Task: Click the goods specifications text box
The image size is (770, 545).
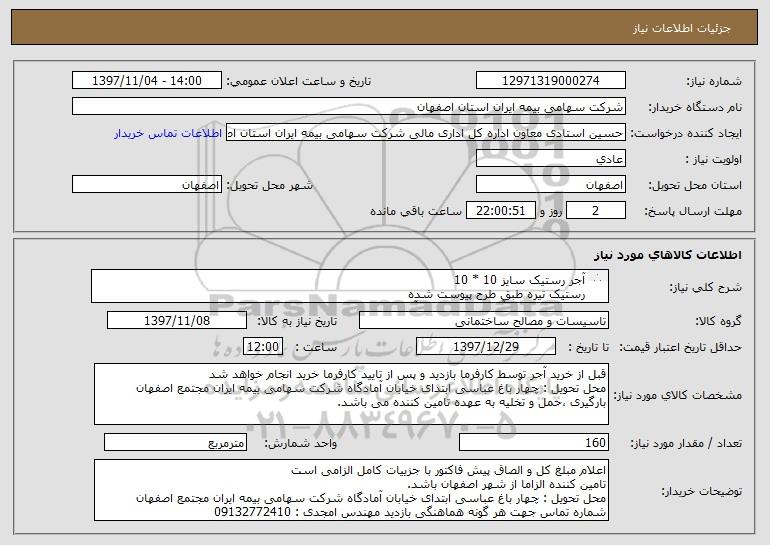Action: coord(351,394)
